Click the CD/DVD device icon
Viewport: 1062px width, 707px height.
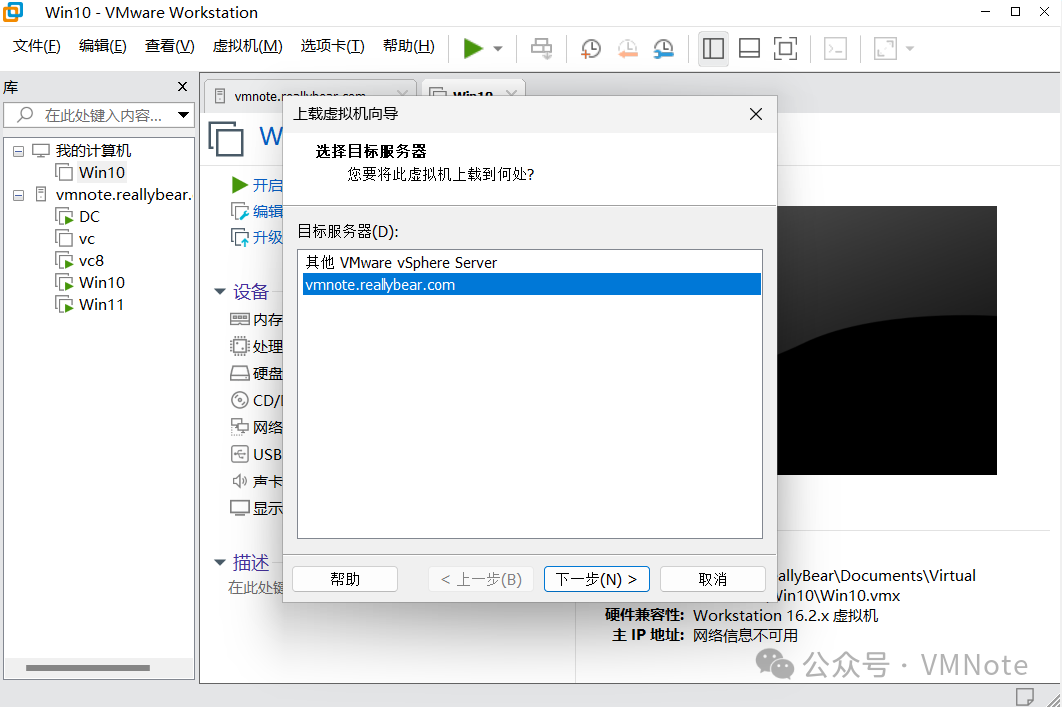point(240,400)
